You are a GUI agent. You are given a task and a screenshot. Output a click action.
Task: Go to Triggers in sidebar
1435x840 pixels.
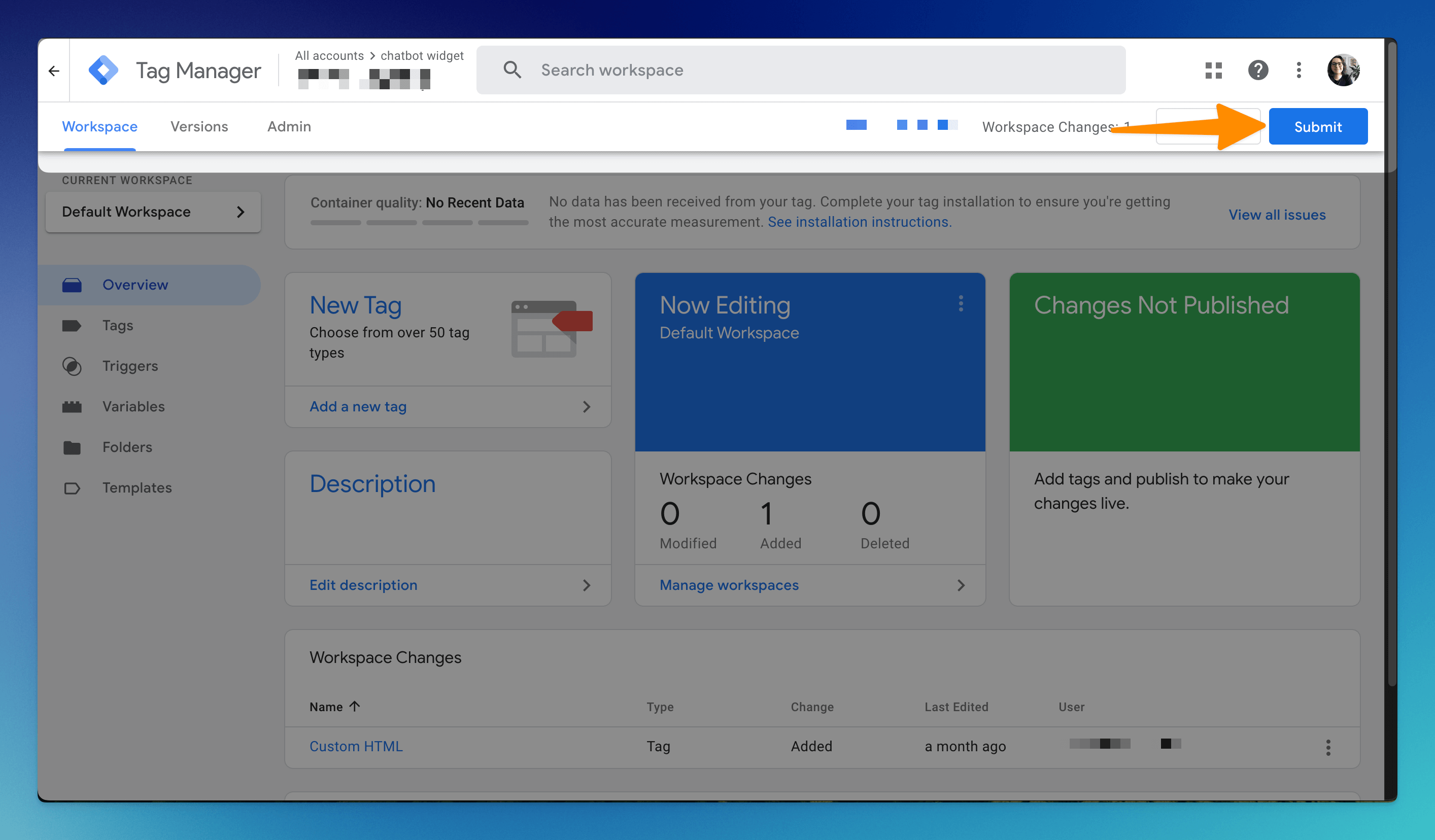pyautogui.click(x=130, y=366)
